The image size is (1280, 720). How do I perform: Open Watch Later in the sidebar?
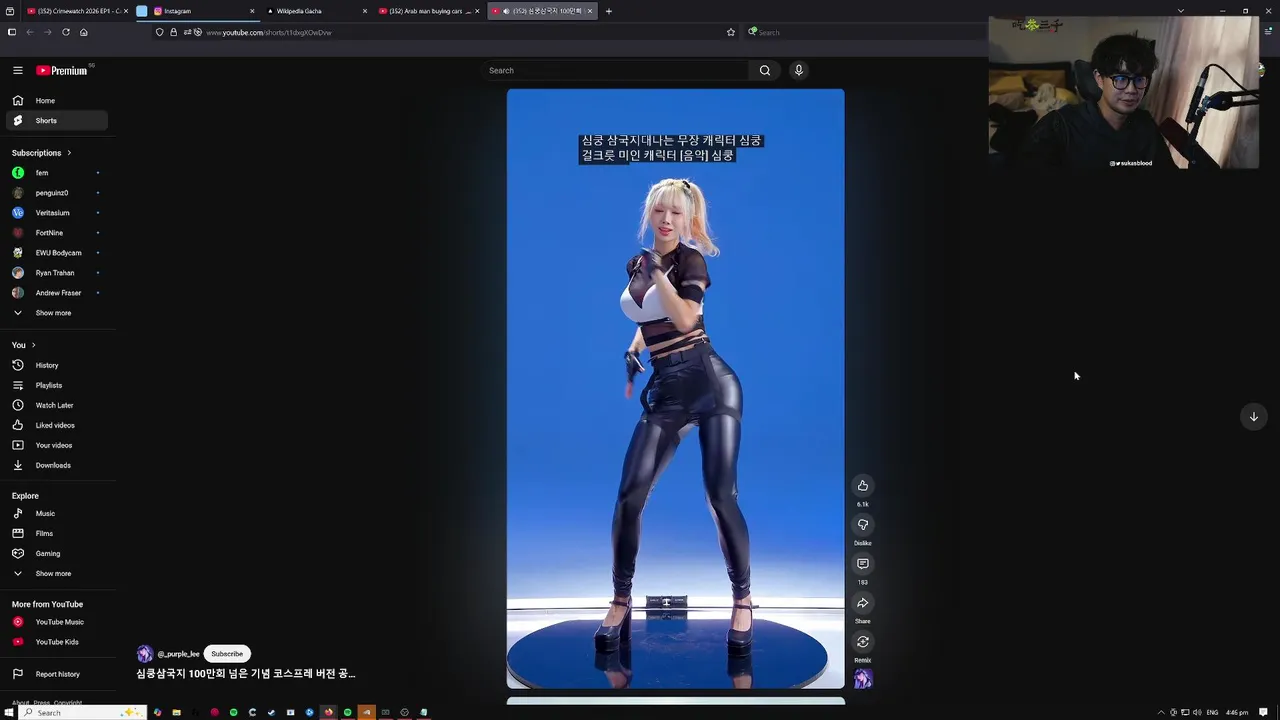tap(55, 405)
